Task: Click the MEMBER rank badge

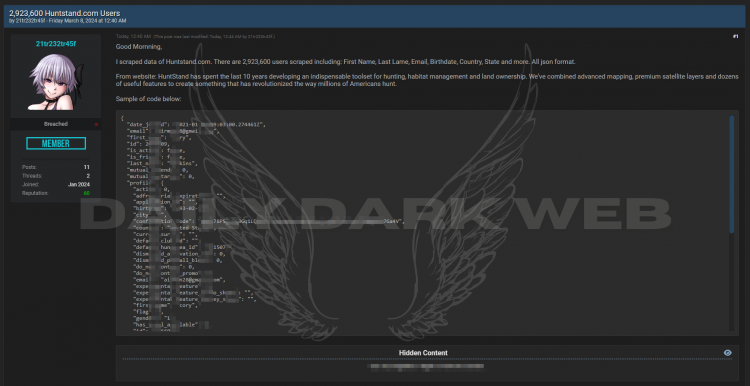Action: coord(56,143)
